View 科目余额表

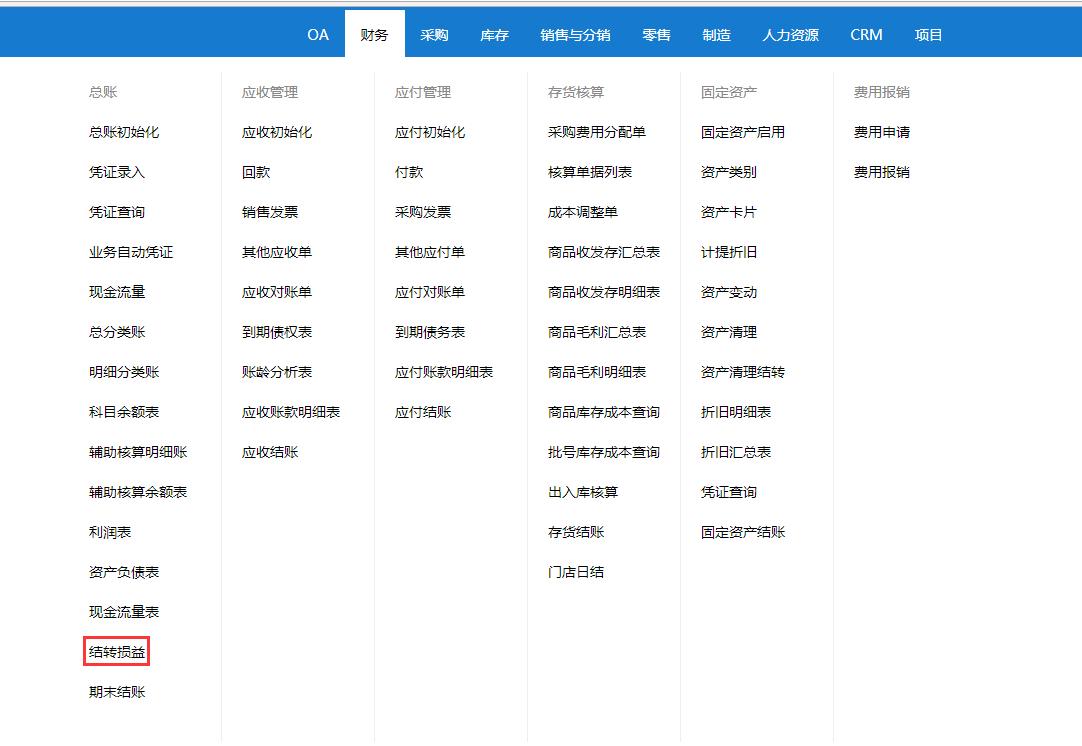coord(124,412)
